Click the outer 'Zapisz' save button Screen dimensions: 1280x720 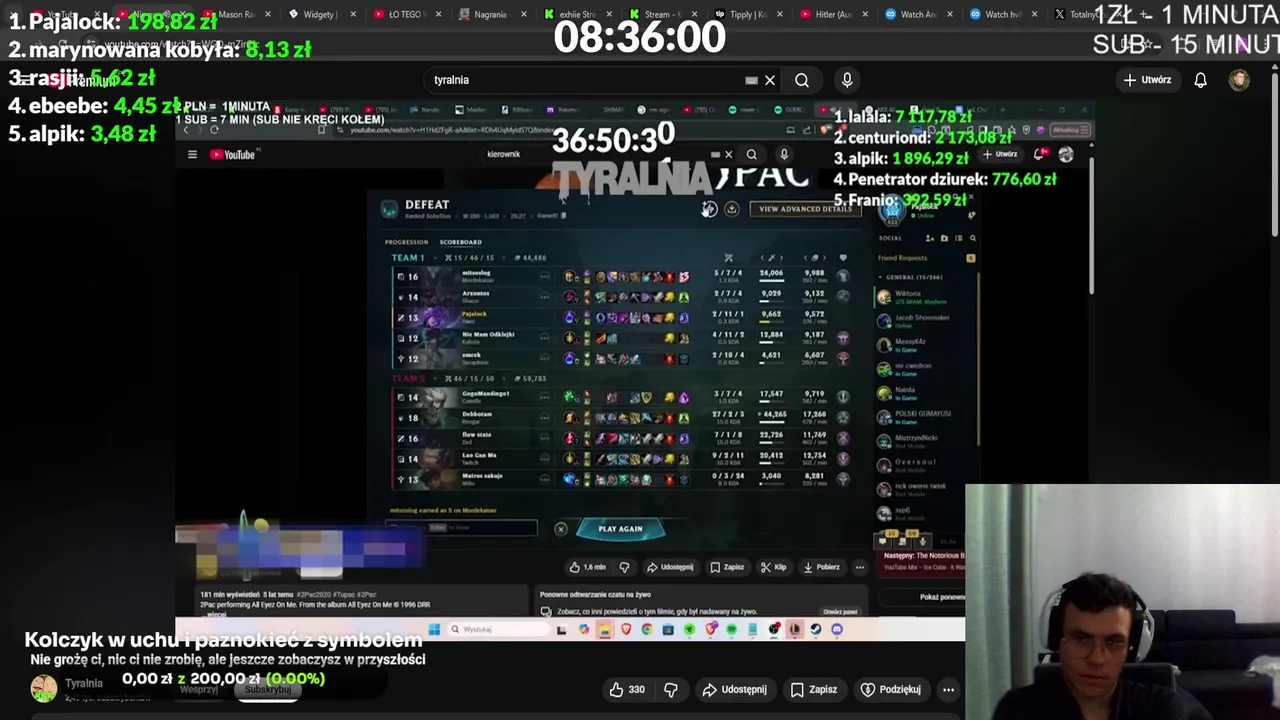coord(813,689)
